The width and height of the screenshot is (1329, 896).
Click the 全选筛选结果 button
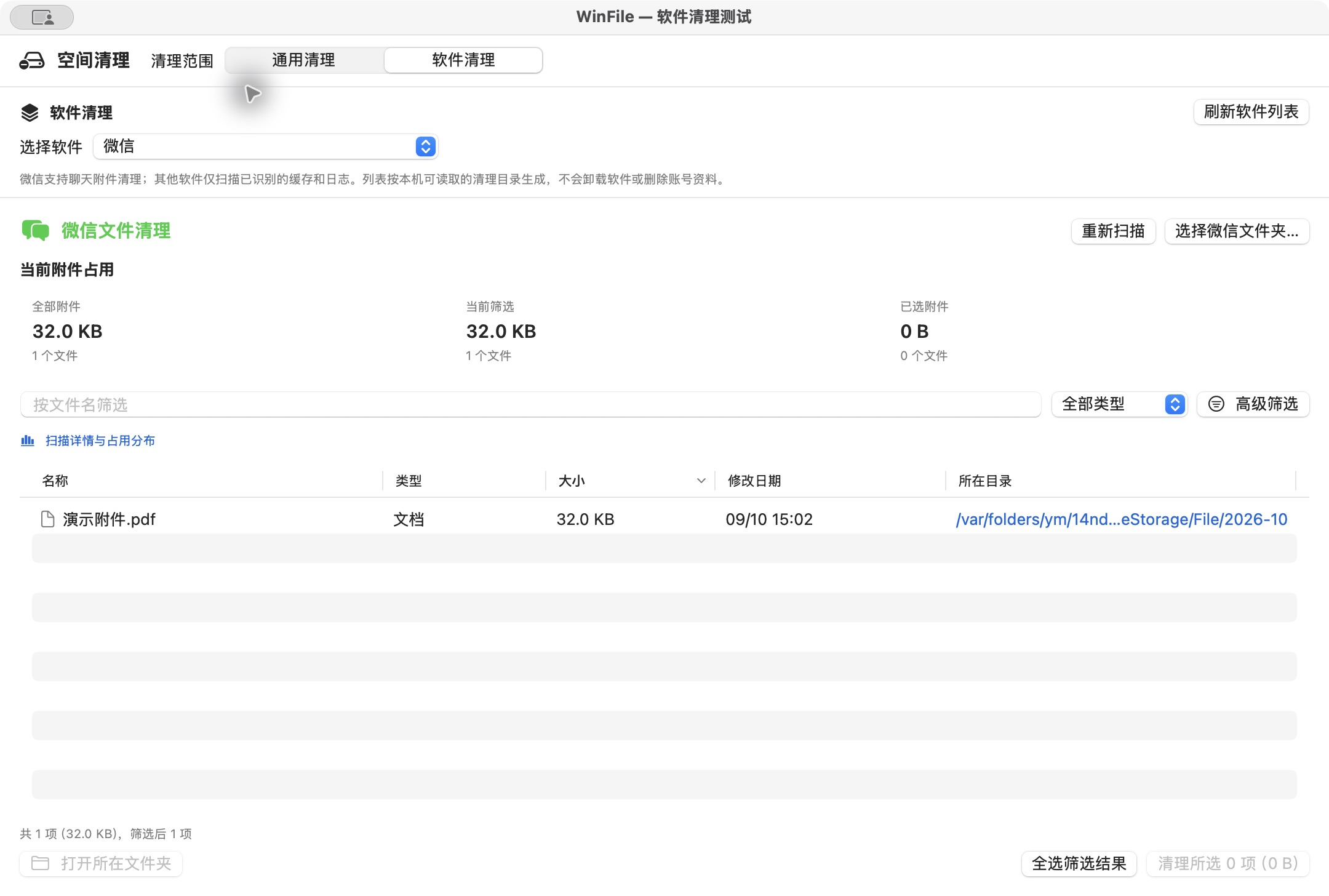(1079, 863)
